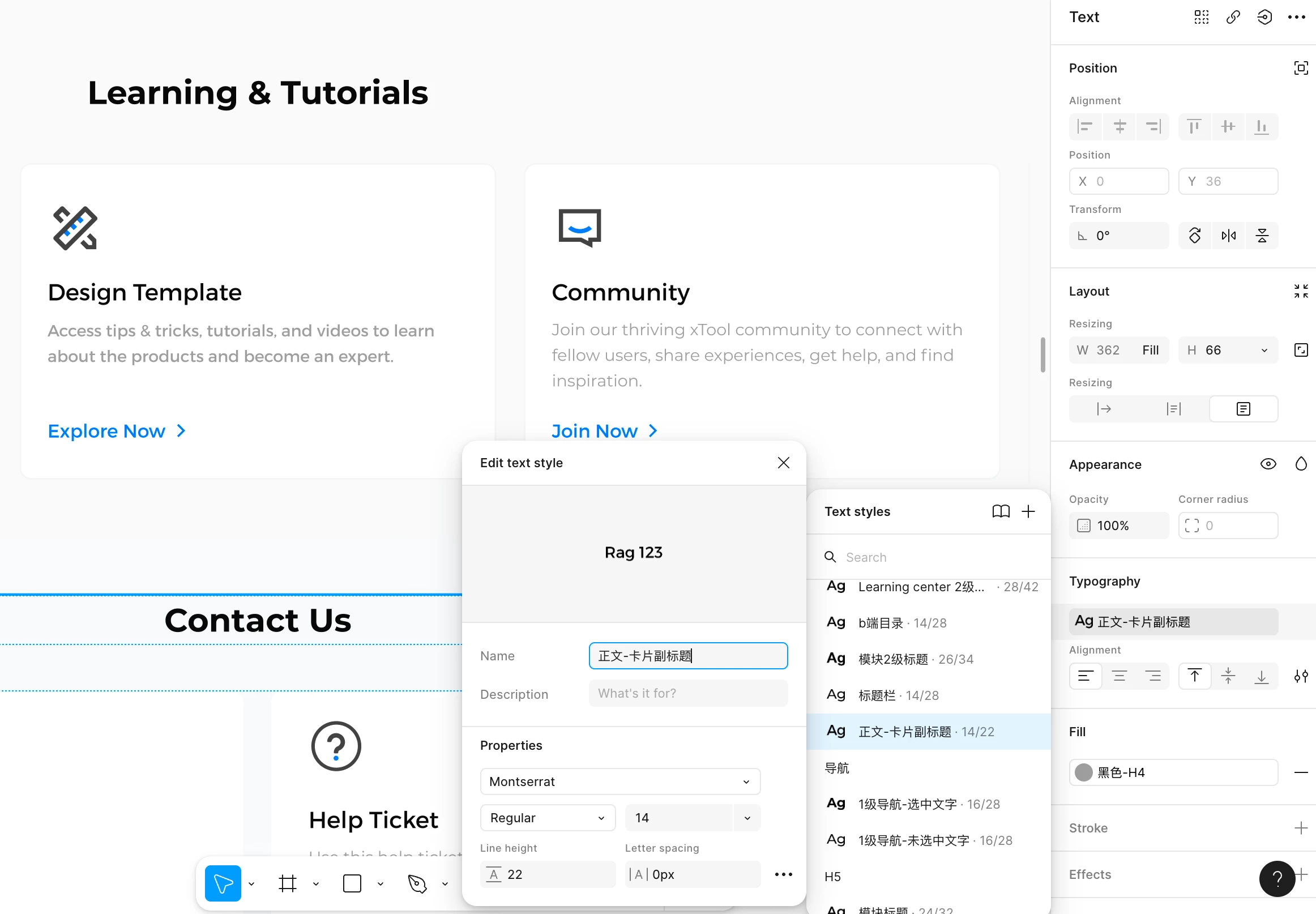Toggle layer visibility eye in Appearance
This screenshot has height=914, width=1316.
[1268, 464]
